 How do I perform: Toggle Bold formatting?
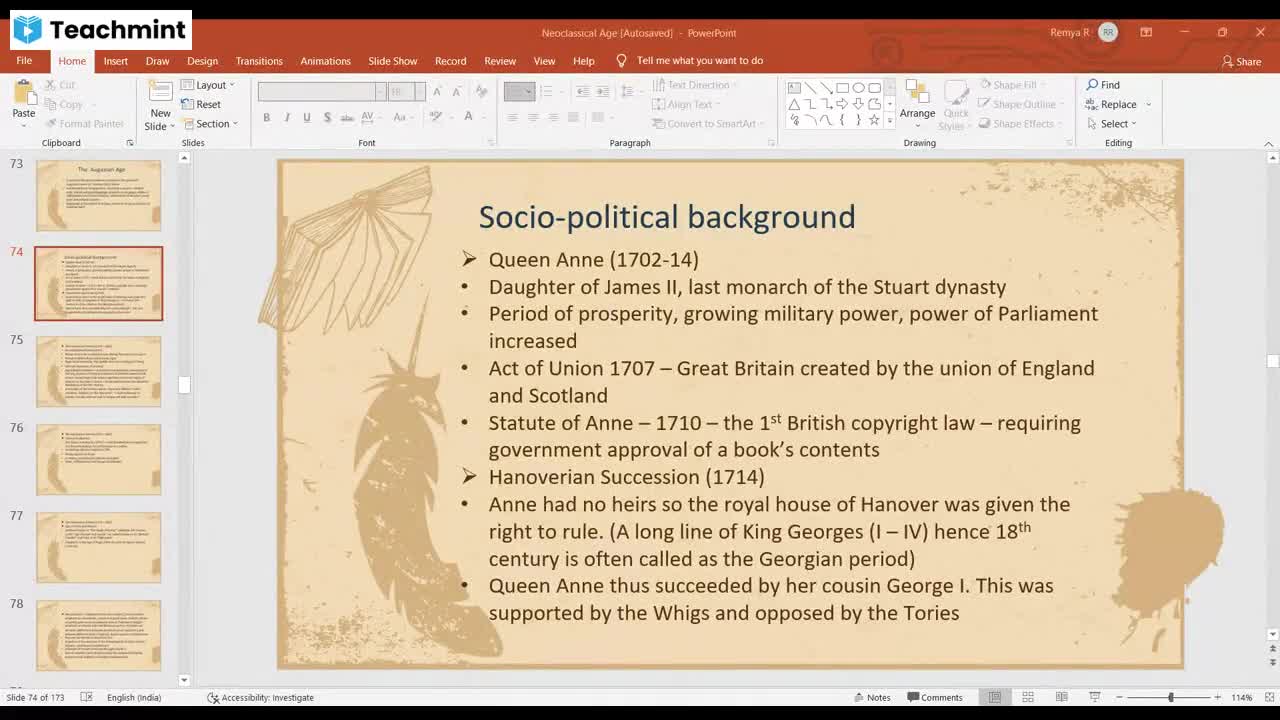(x=267, y=117)
